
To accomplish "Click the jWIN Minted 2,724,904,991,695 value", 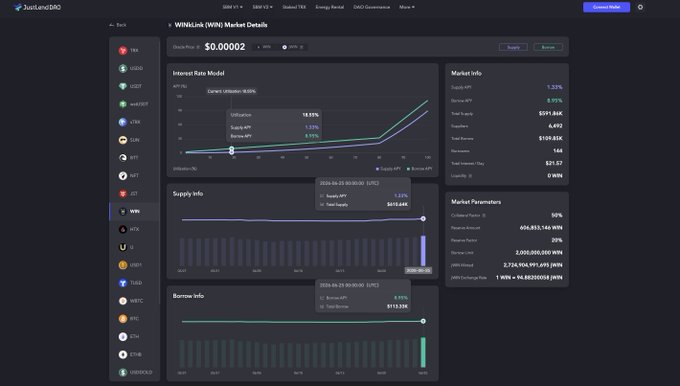I will point(533,265).
